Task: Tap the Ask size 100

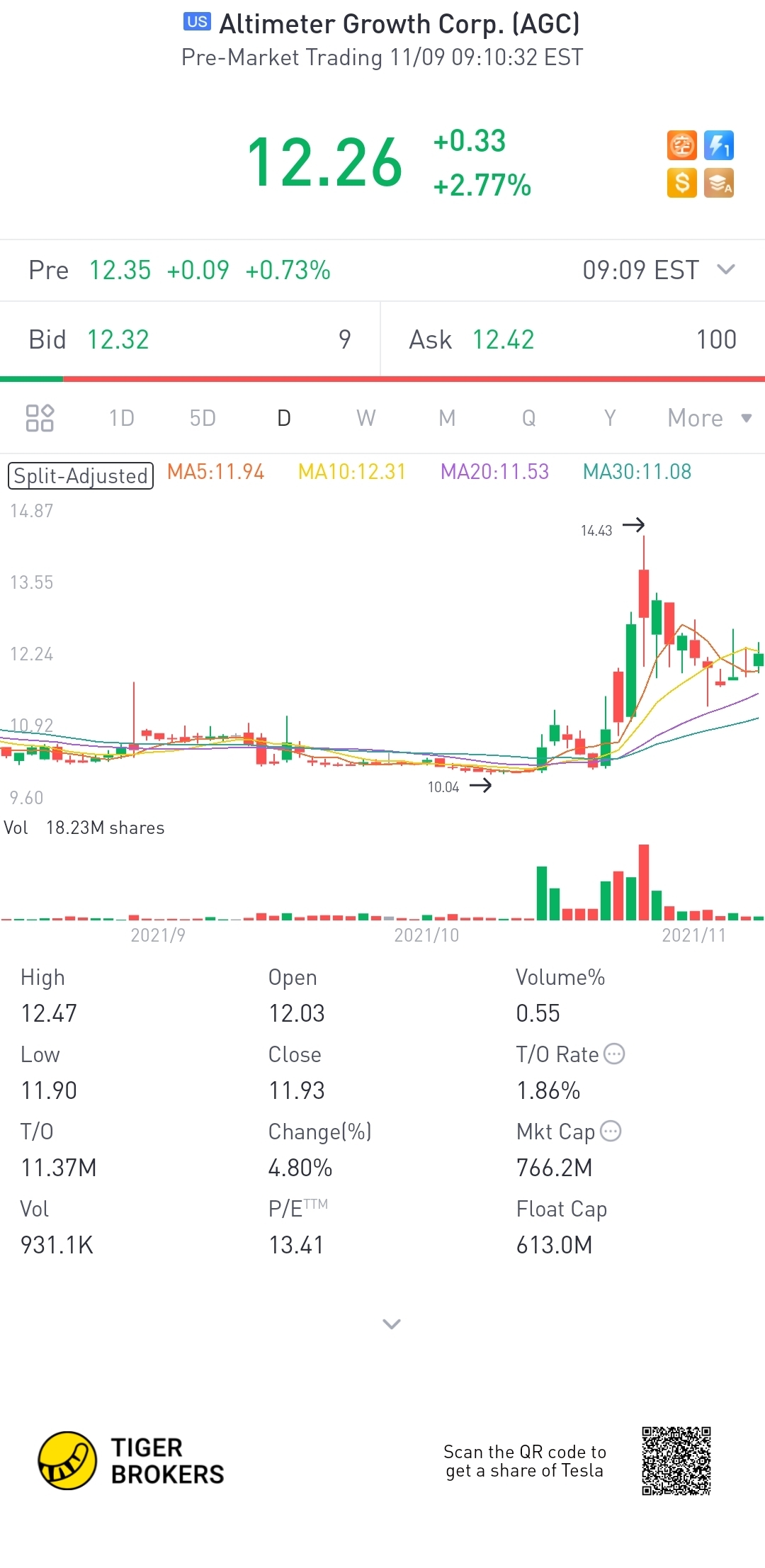Action: (716, 339)
